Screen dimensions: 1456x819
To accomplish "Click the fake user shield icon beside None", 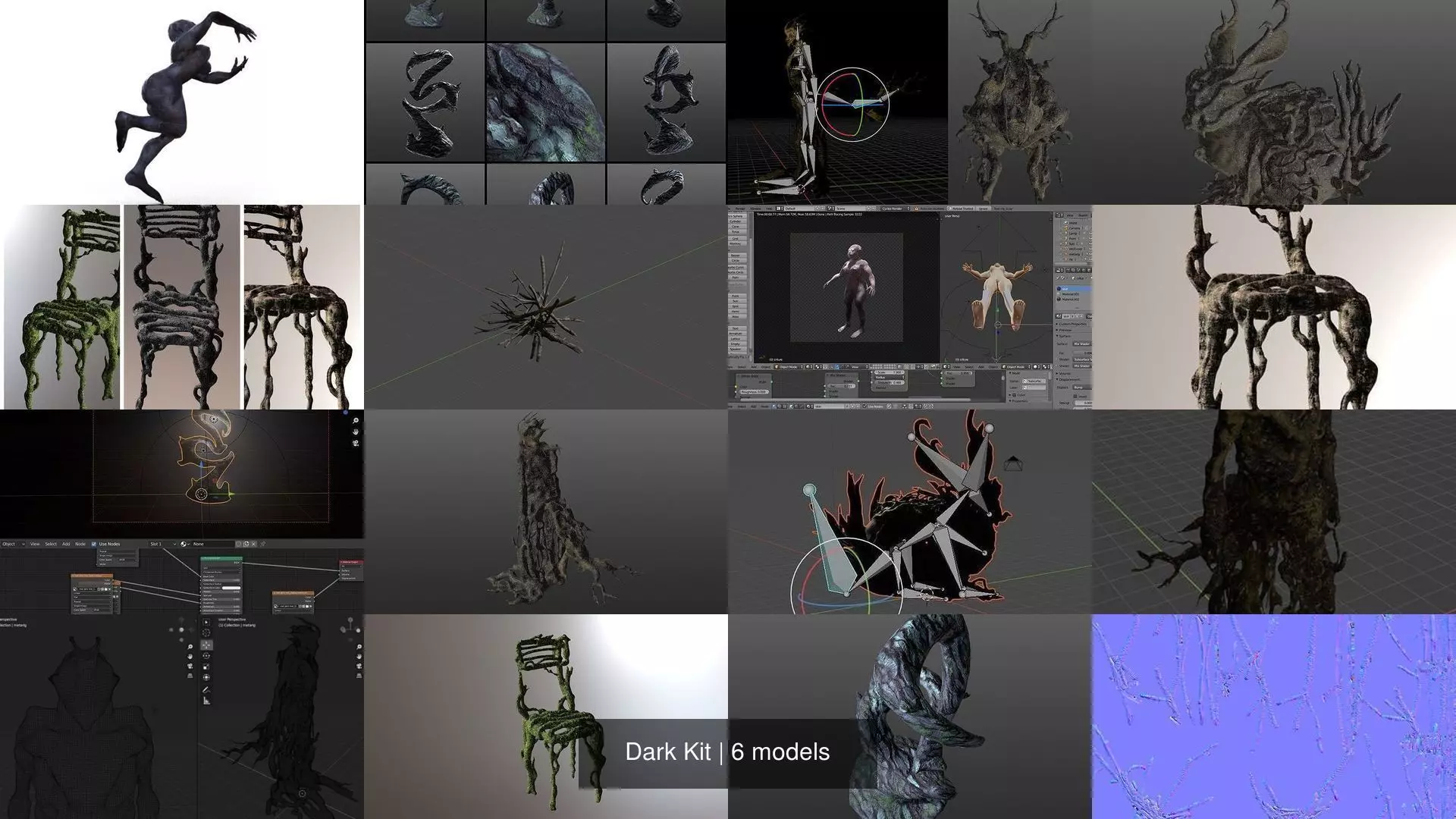I will tap(239, 544).
